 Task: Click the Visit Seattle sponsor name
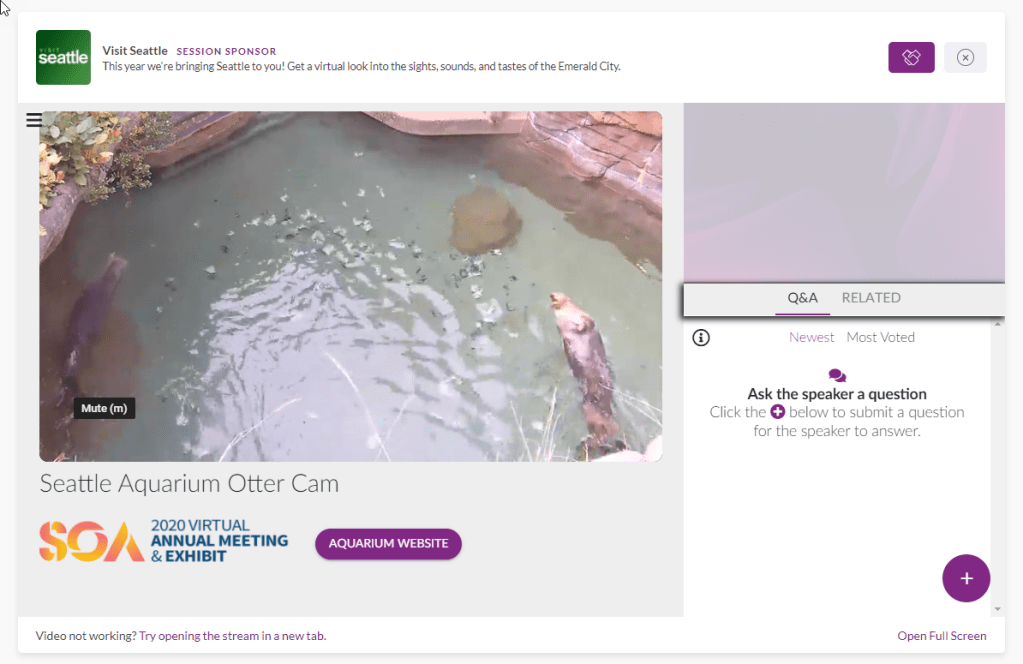pyautogui.click(x=135, y=51)
